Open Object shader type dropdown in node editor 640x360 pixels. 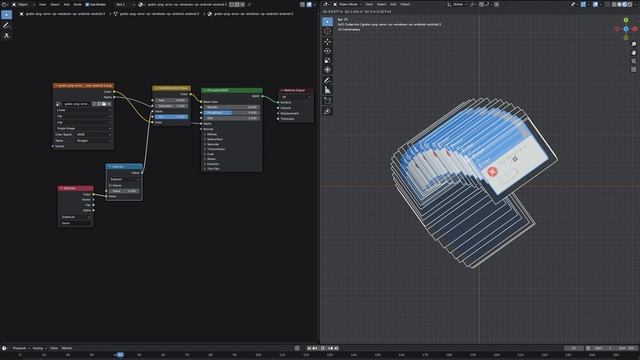tap(23, 4)
